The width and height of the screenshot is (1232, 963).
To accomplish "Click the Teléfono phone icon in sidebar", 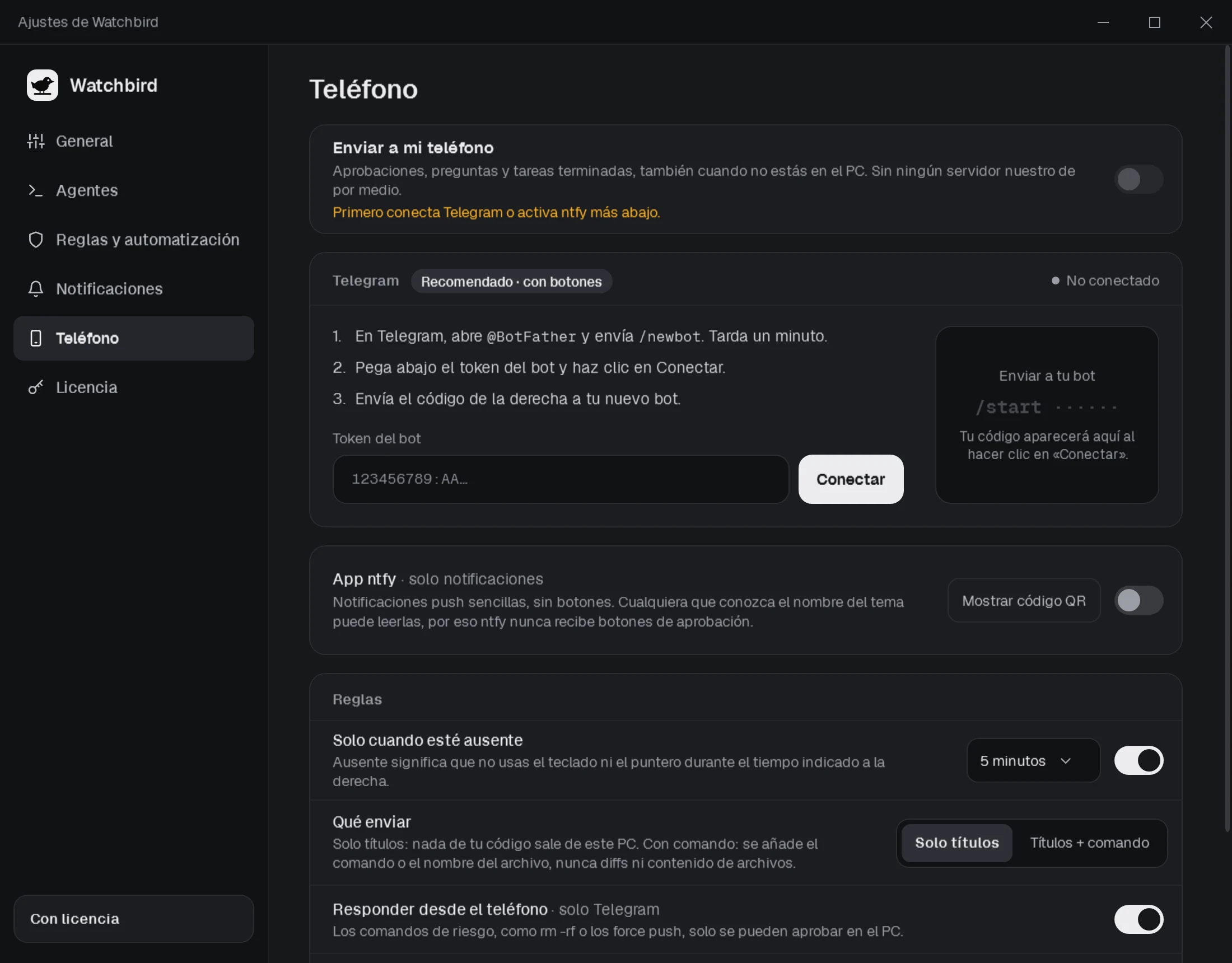I will (35, 338).
